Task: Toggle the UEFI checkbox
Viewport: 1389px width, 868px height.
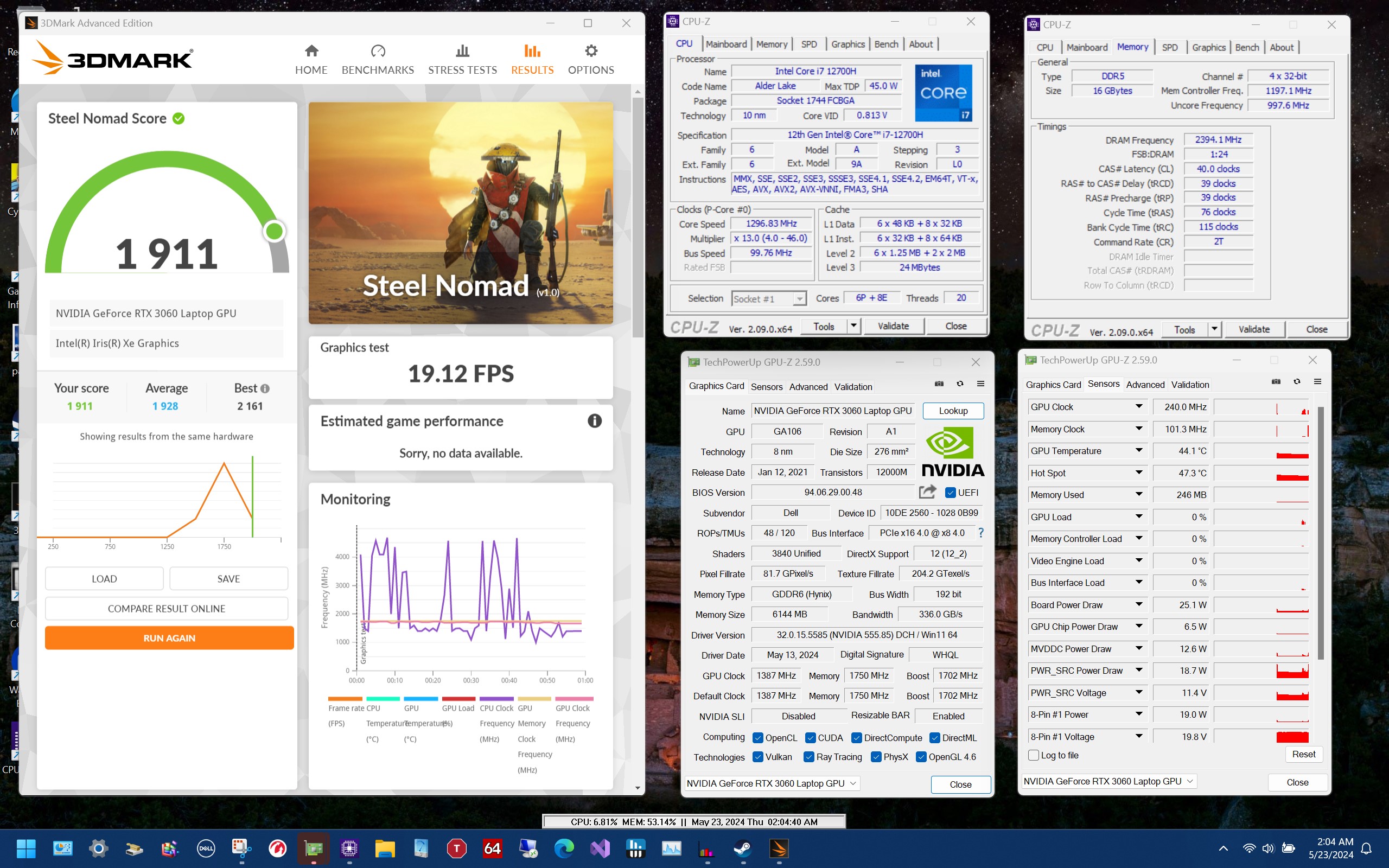Action: (x=951, y=493)
